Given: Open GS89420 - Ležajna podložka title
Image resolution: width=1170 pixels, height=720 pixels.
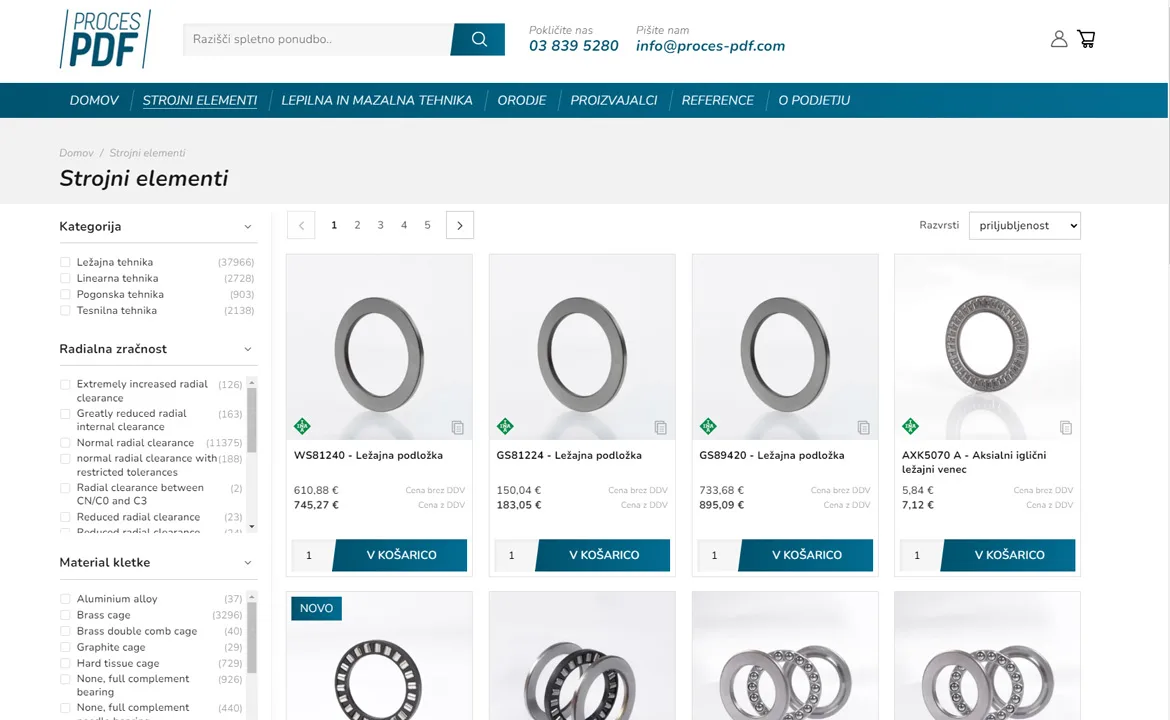Looking at the screenshot, I should (x=772, y=455).
